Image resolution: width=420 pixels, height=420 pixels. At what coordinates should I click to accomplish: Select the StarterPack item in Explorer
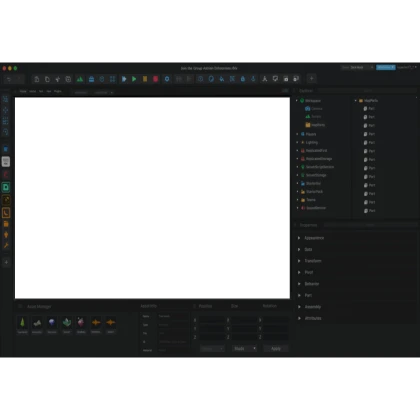(x=312, y=192)
